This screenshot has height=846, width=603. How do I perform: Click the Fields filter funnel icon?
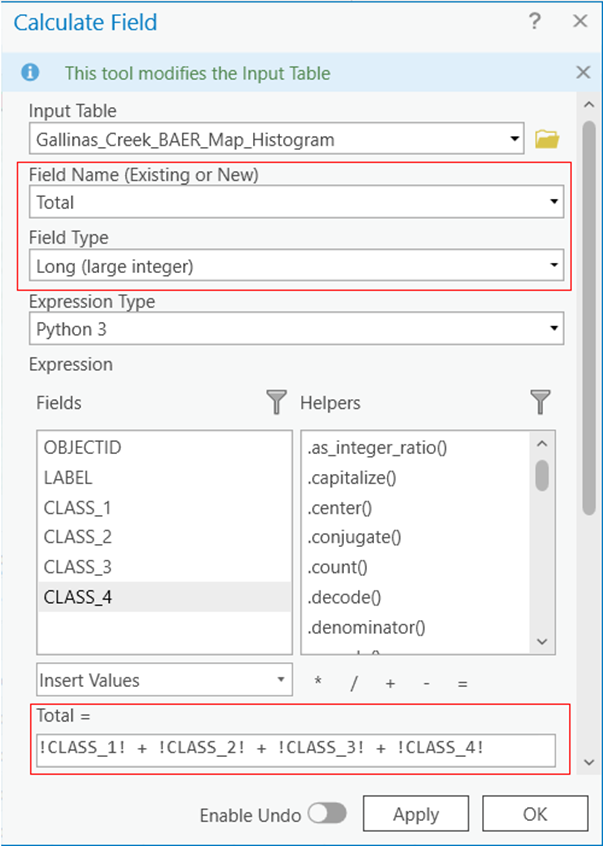(277, 402)
